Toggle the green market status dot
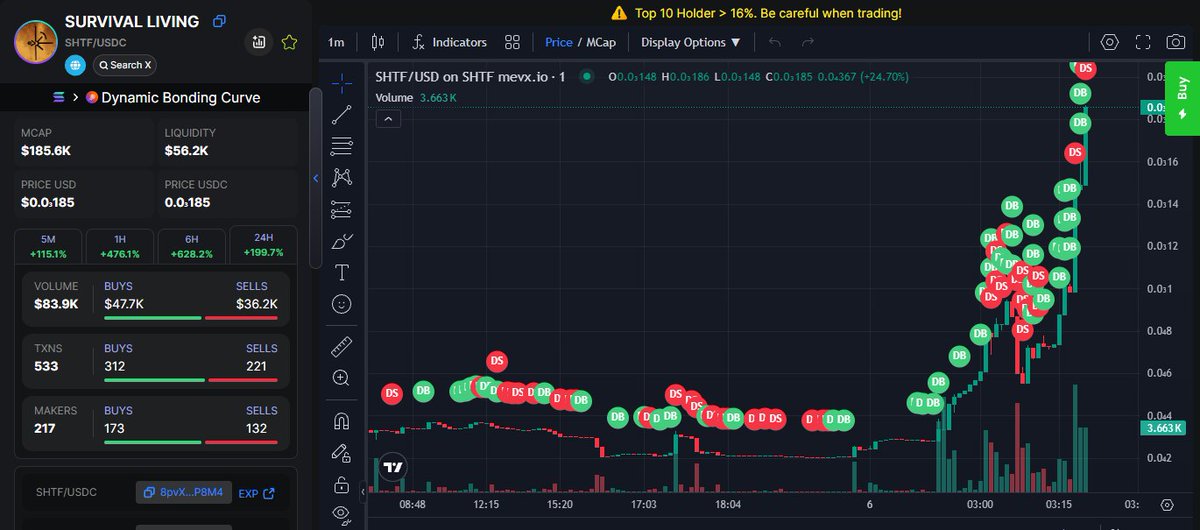This screenshot has height=530, width=1200. (587, 76)
